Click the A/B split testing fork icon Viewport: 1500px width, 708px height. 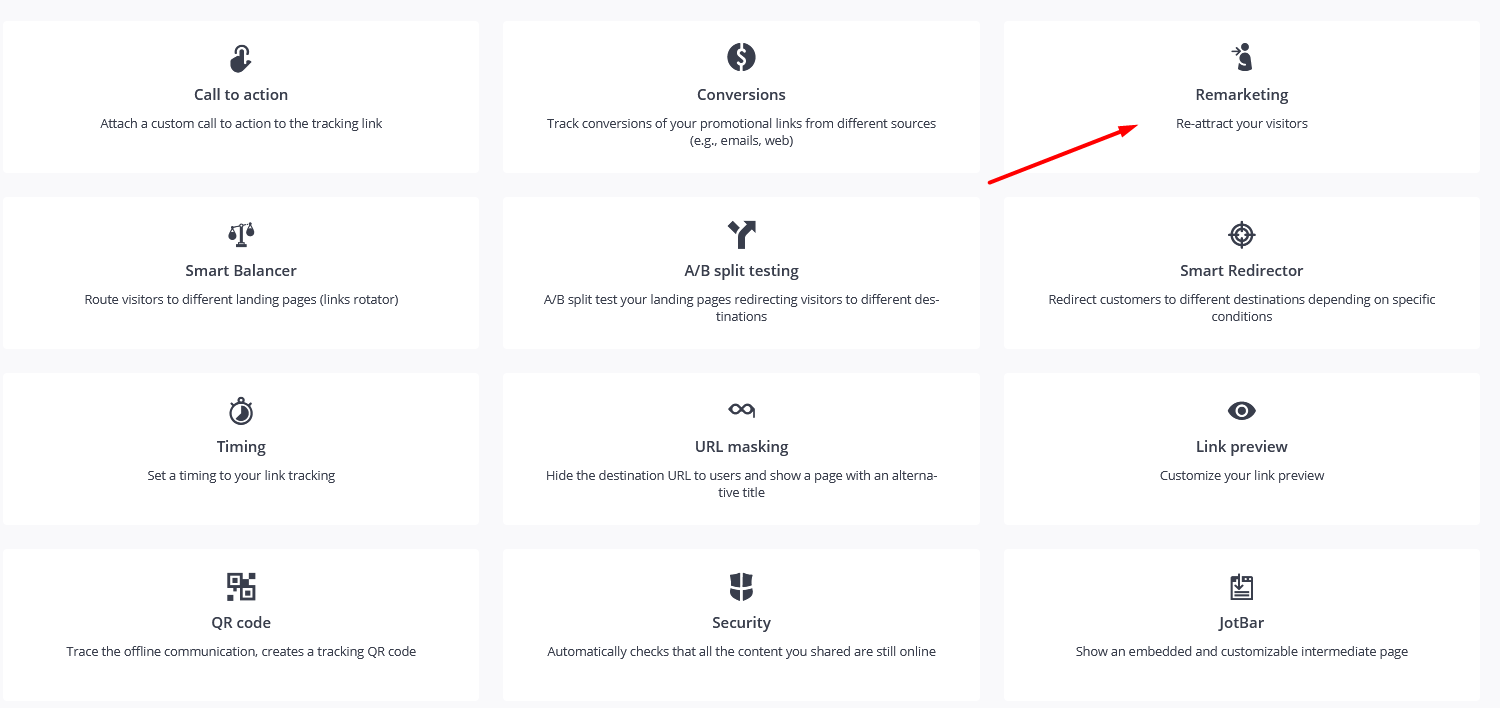(x=741, y=234)
